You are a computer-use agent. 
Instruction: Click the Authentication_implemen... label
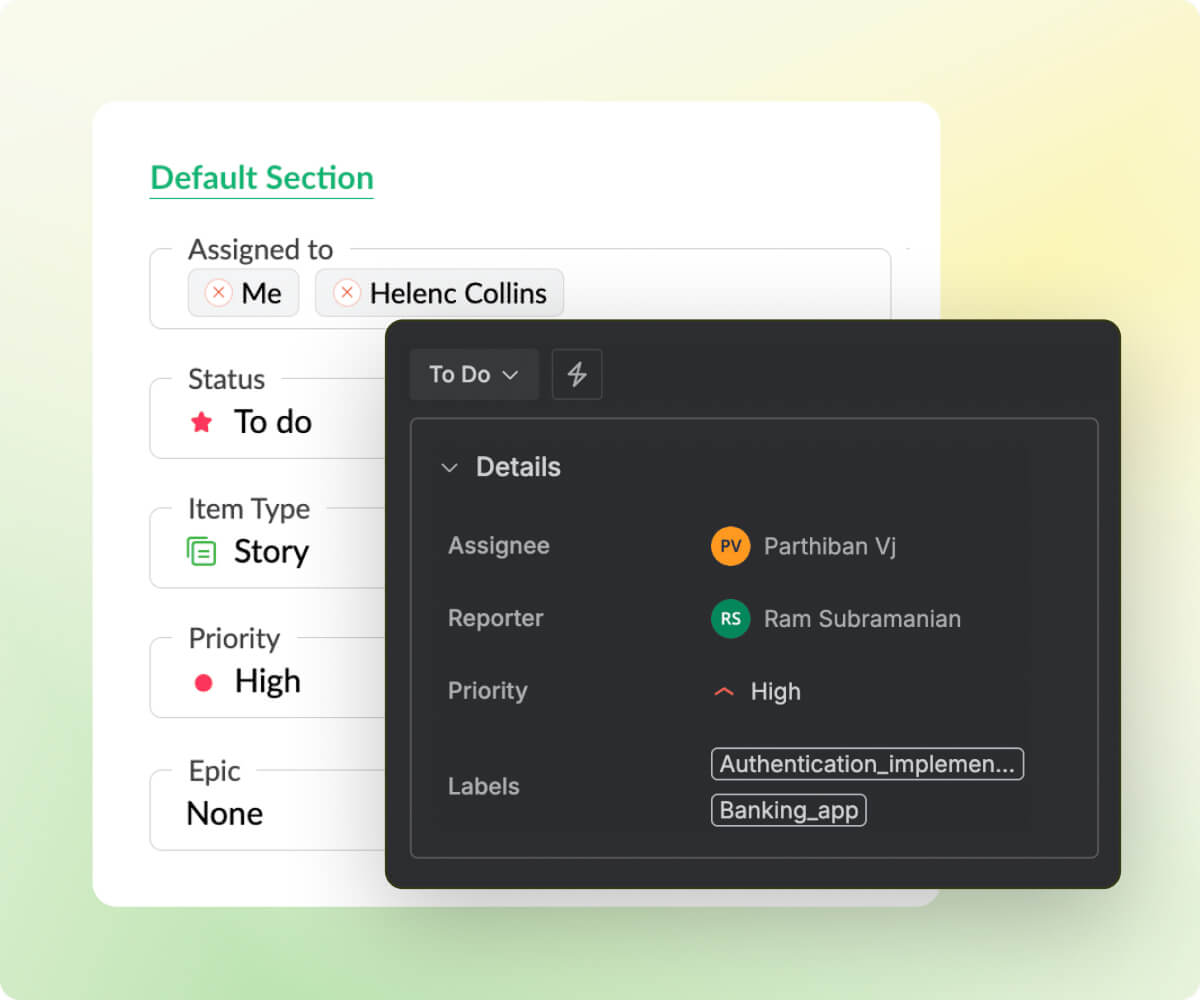867,764
